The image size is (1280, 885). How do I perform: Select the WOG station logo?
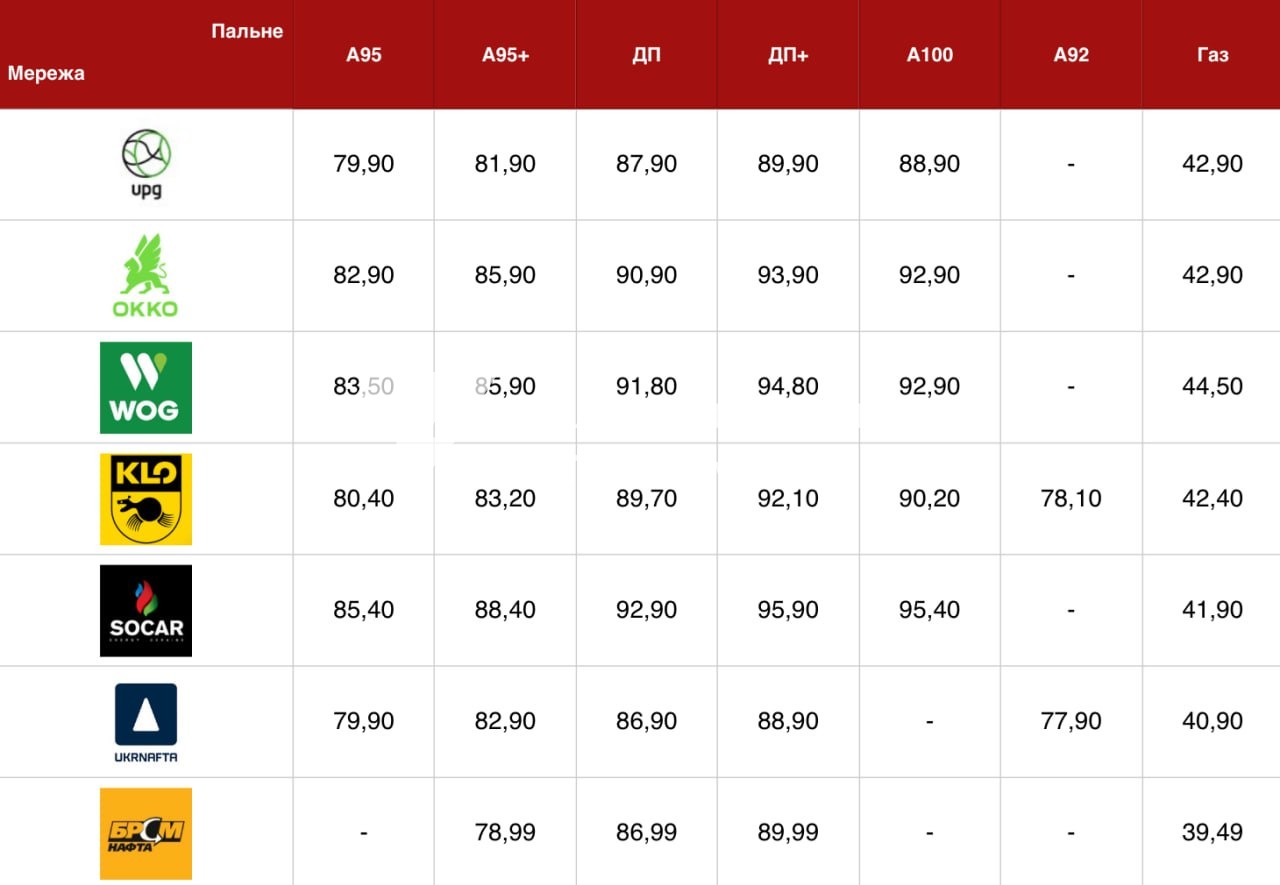click(146, 388)
